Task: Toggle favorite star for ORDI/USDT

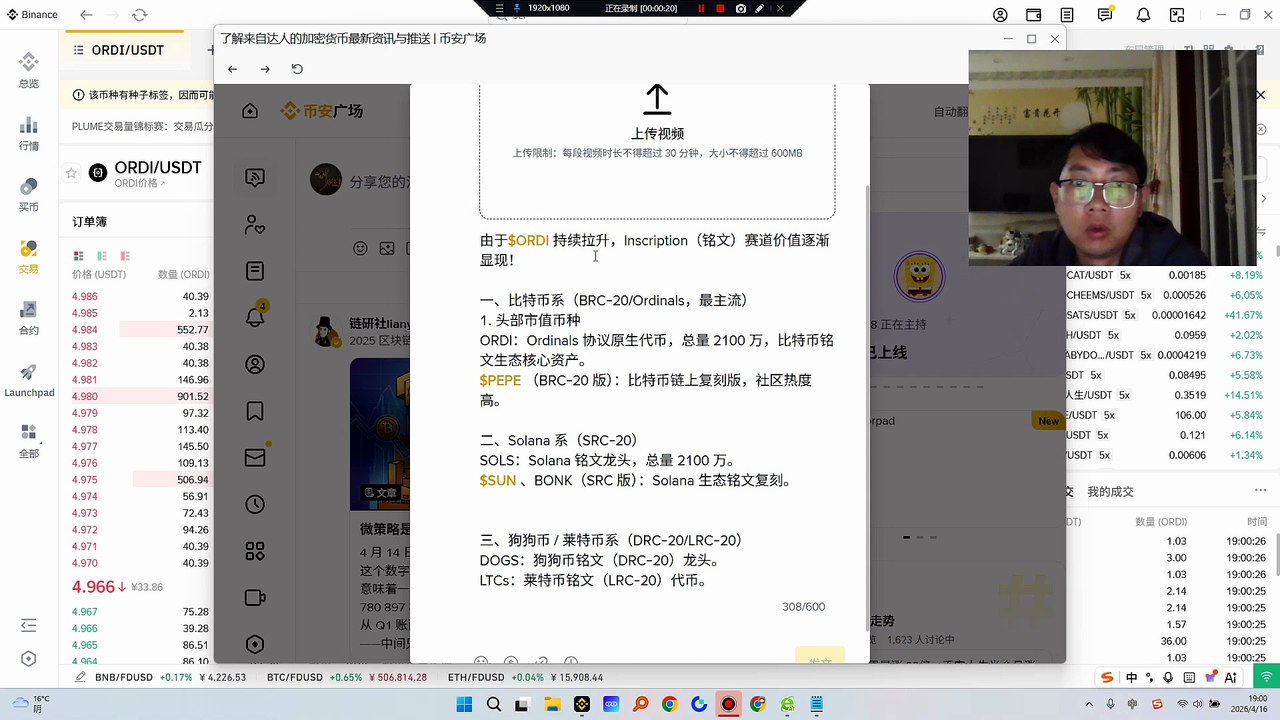Action: [x=71, y=173]
